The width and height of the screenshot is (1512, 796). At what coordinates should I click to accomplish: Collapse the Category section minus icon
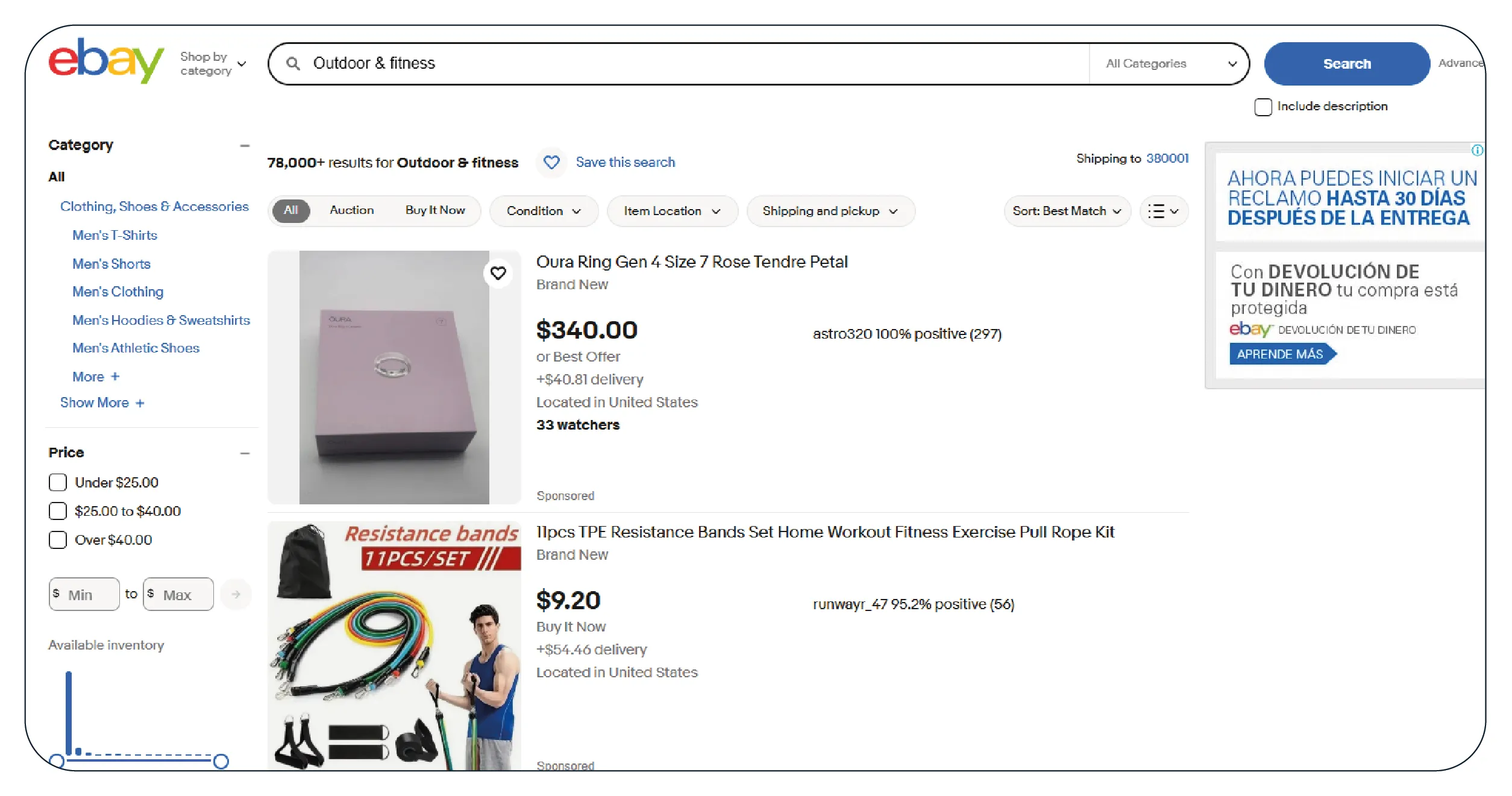pyautogui.click(x=245, y=146)
